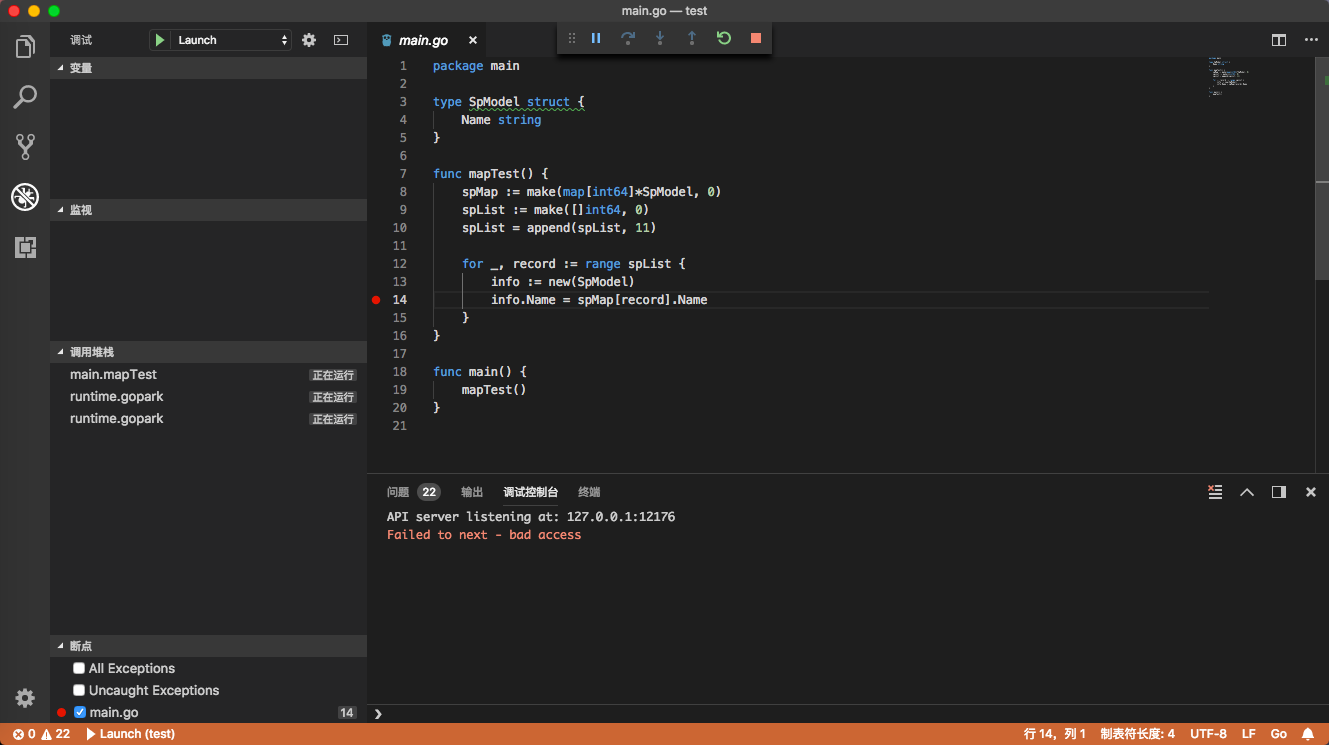
Task: Collapse the 断点 section
Action: (x=209, y=646)
